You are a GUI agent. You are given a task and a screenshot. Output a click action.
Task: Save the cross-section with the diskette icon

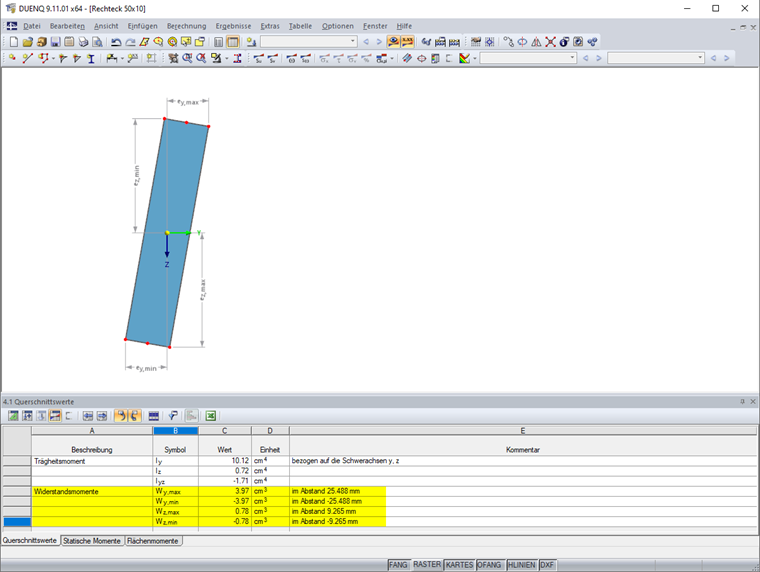coord(55,42)
